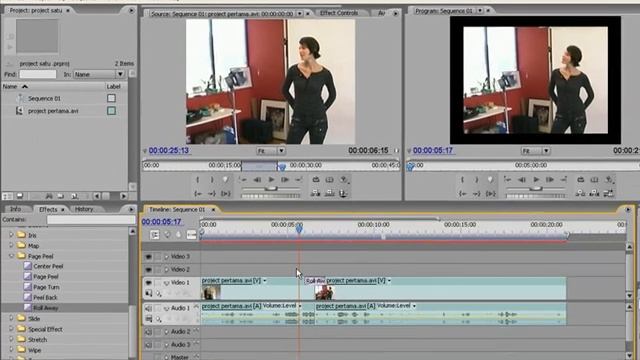The image size is (640, 360).
Task: Switch Project panel to icon view
Action: 20,196
